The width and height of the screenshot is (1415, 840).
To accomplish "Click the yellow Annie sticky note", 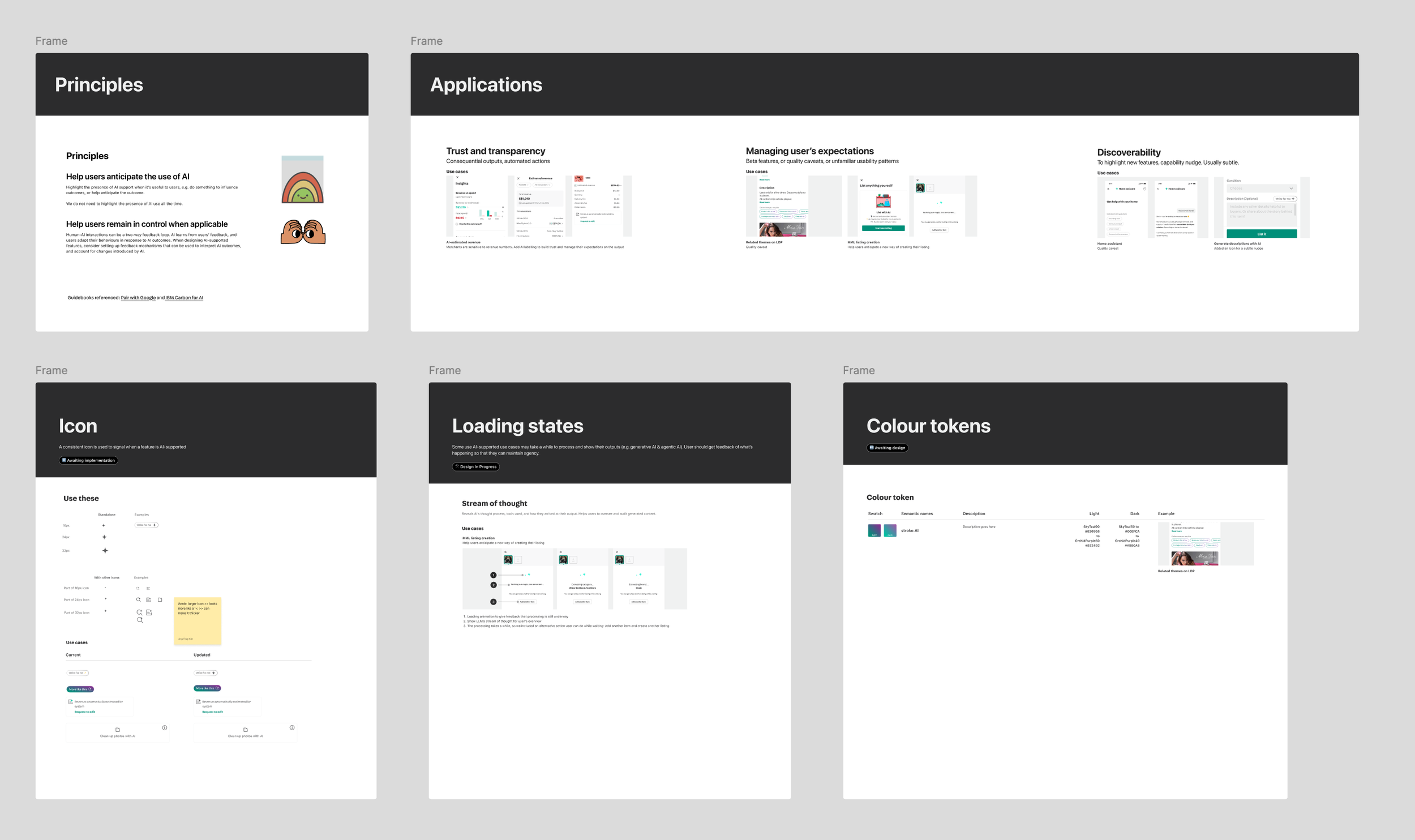I will pyautogui.click(x=197, y=620).
